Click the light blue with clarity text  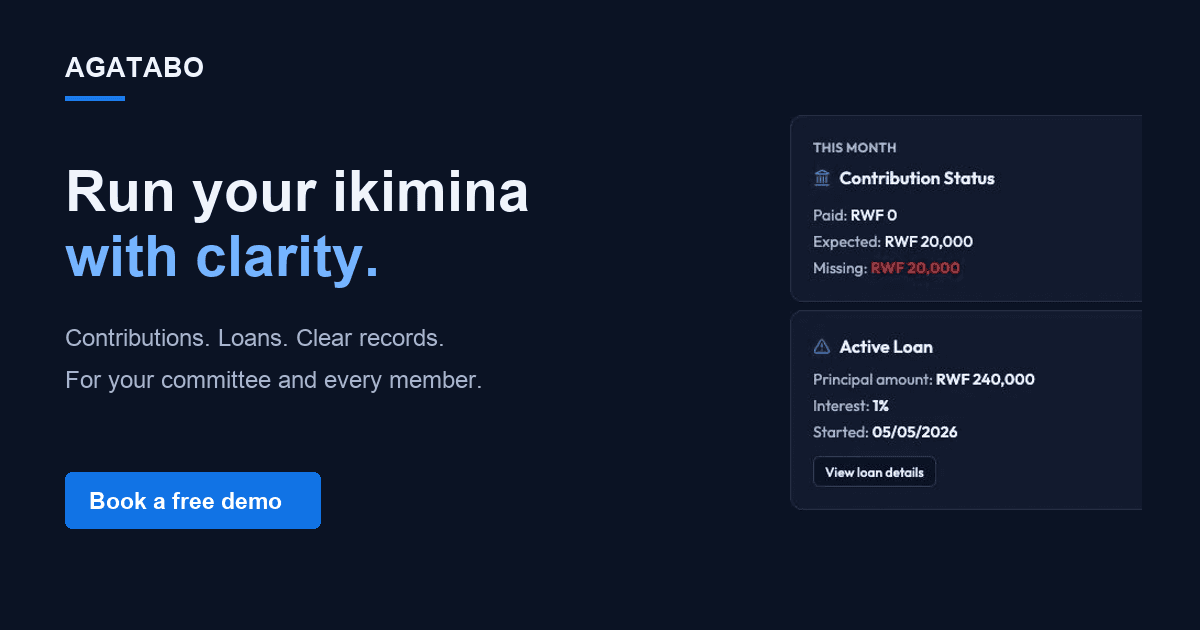(x=222, y=257)
